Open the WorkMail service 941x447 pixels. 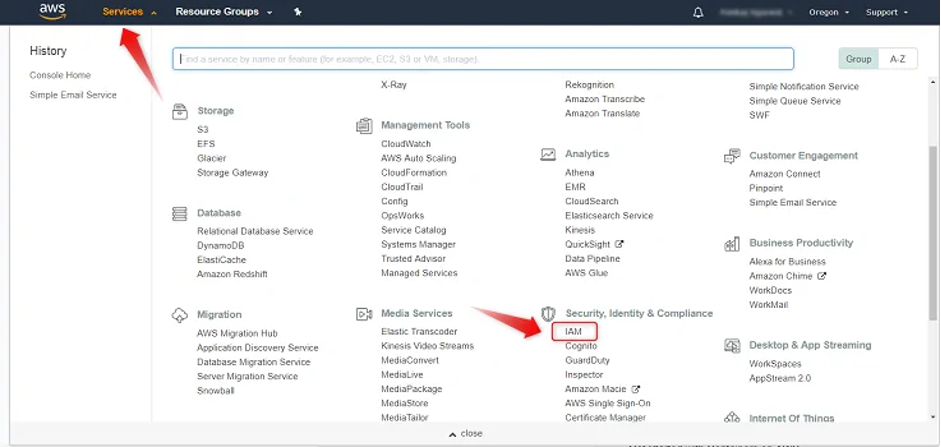click(769, 305)
